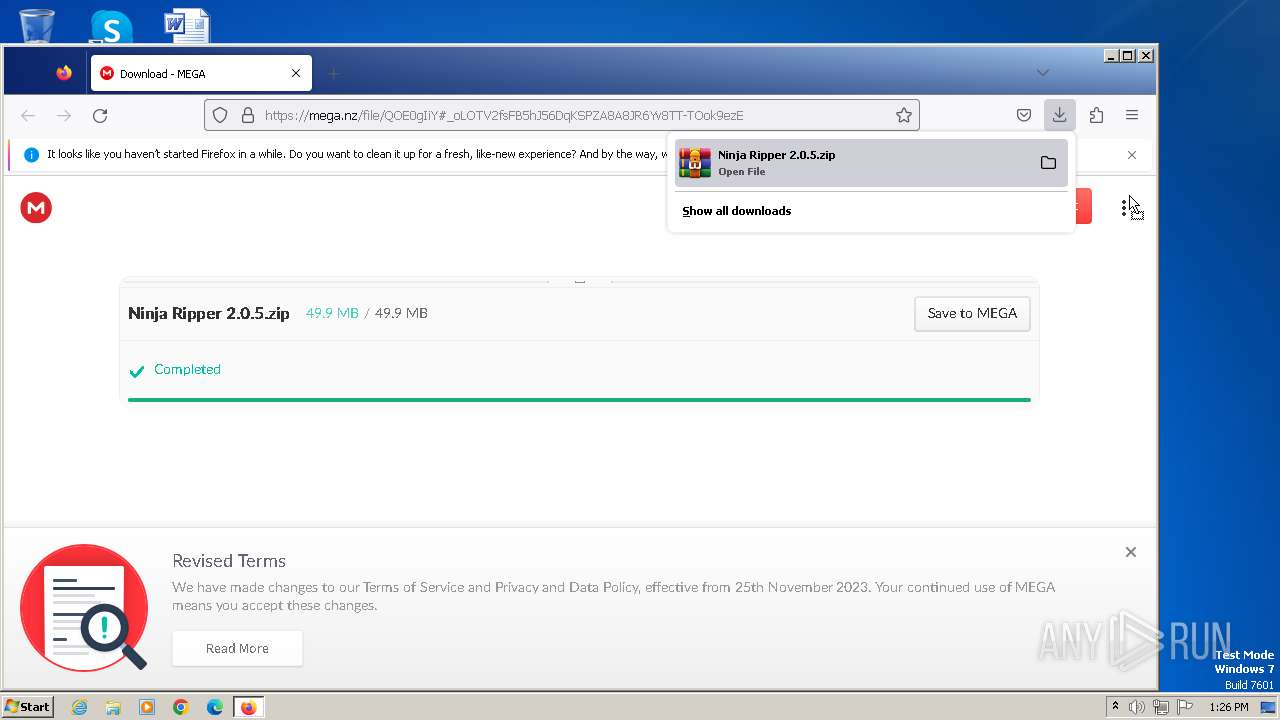Open the Extensions puzzle icon

pos(1096,115)
